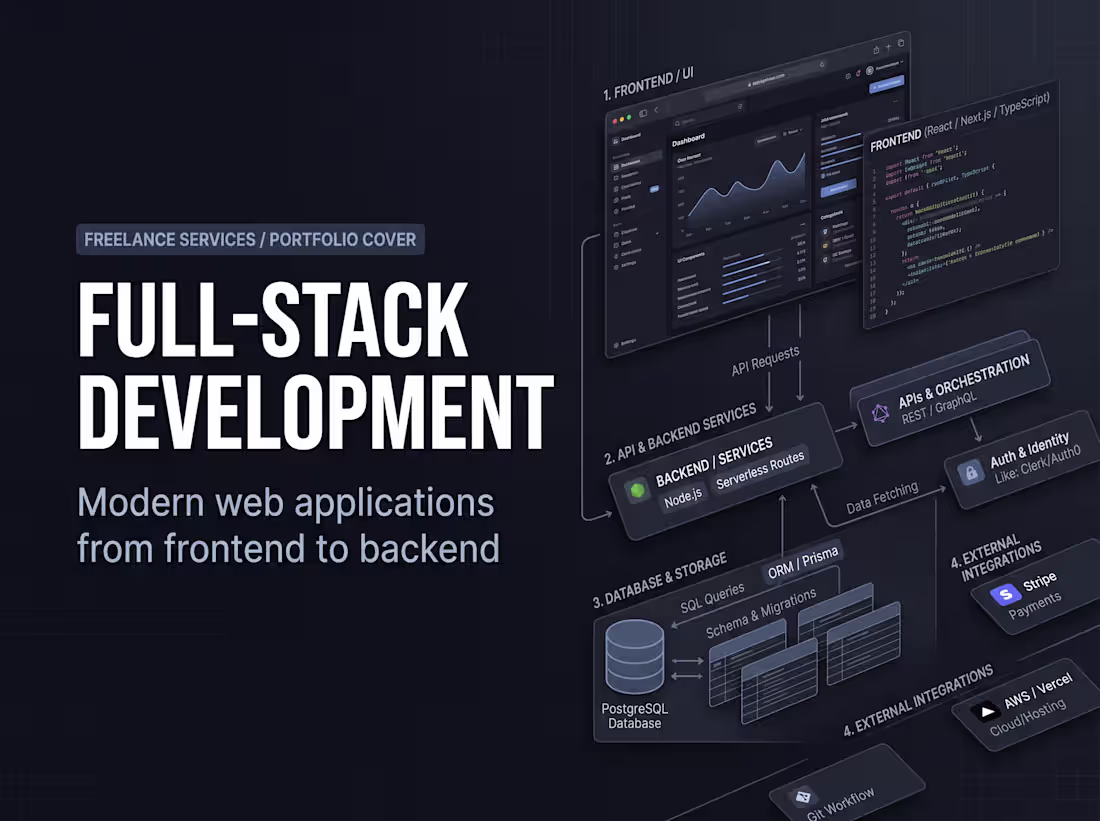
Task: Click the 'SQL Queries' label
Action: (711, 599)
